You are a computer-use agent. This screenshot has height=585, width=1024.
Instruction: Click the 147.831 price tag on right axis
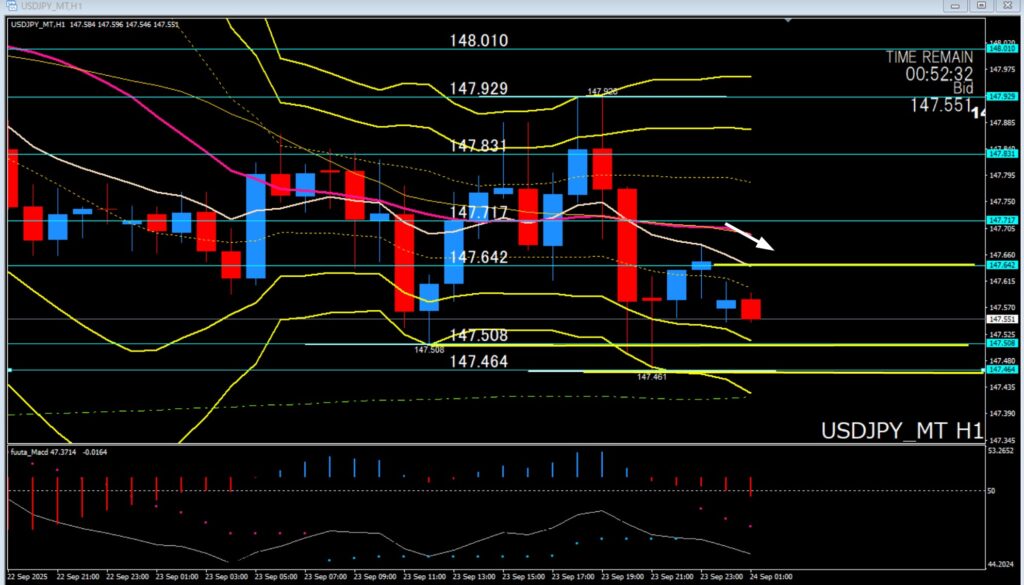point(1000,153)
